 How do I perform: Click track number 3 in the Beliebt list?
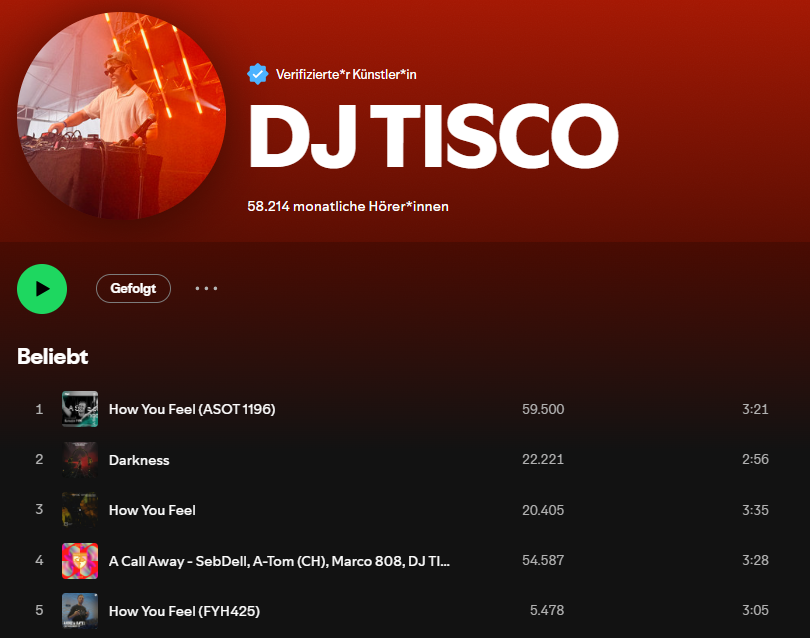(39, 509)
